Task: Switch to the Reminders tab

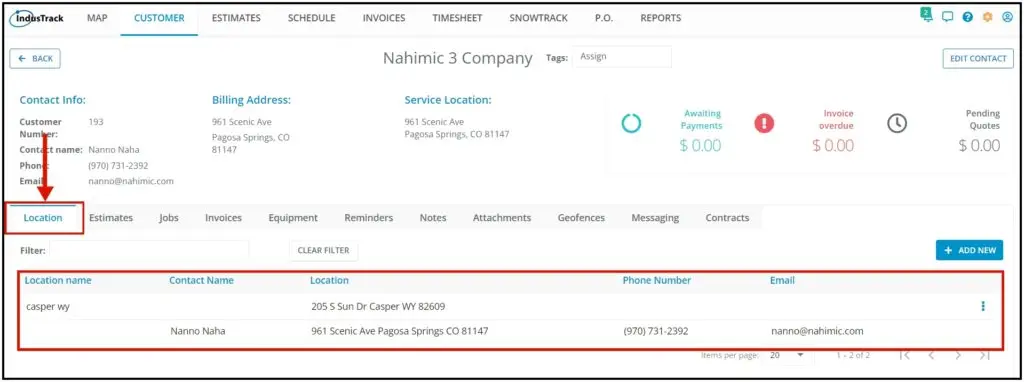Action: pos(368,218)
